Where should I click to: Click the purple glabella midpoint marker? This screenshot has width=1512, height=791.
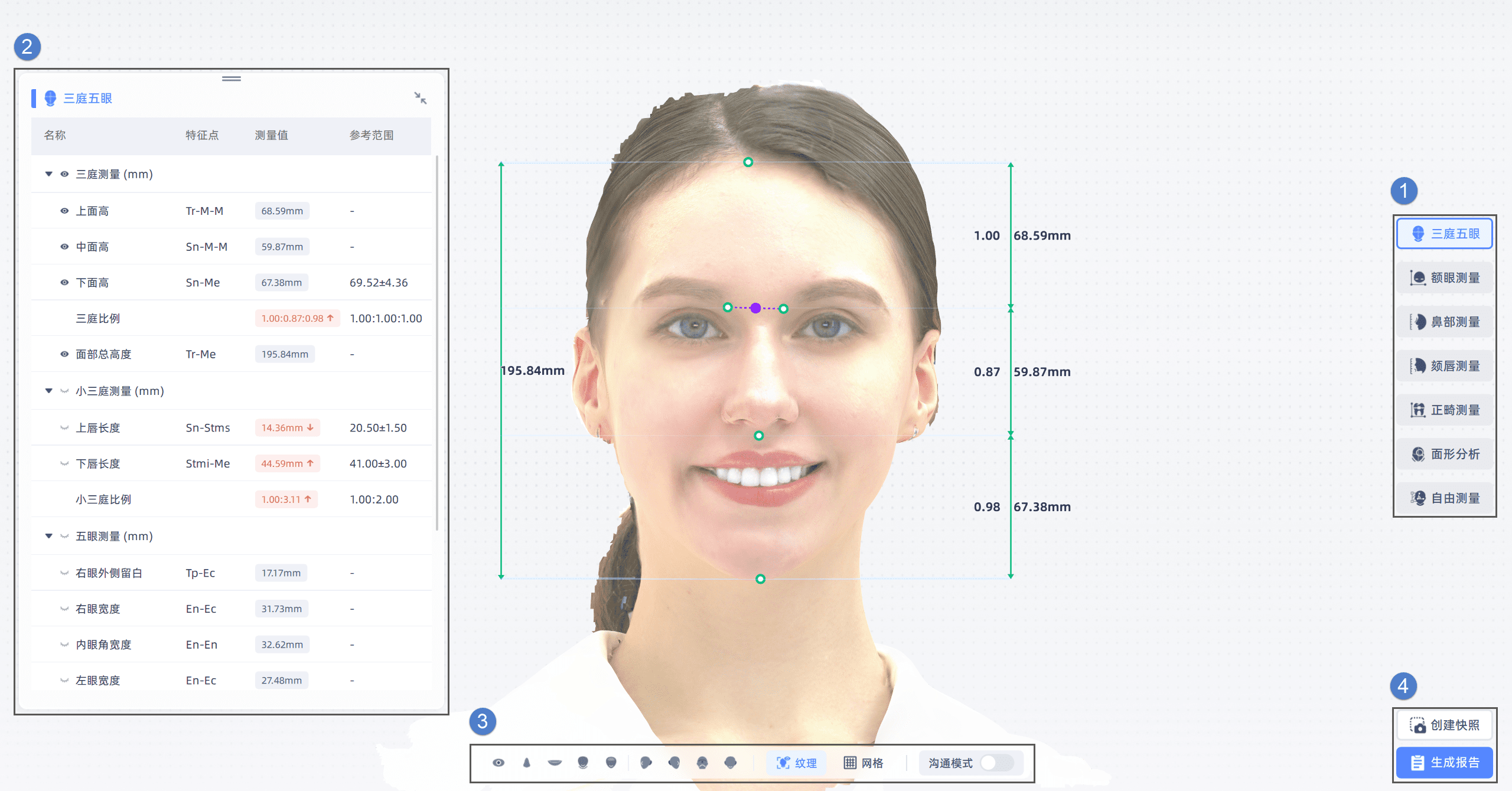coord(755,308)
